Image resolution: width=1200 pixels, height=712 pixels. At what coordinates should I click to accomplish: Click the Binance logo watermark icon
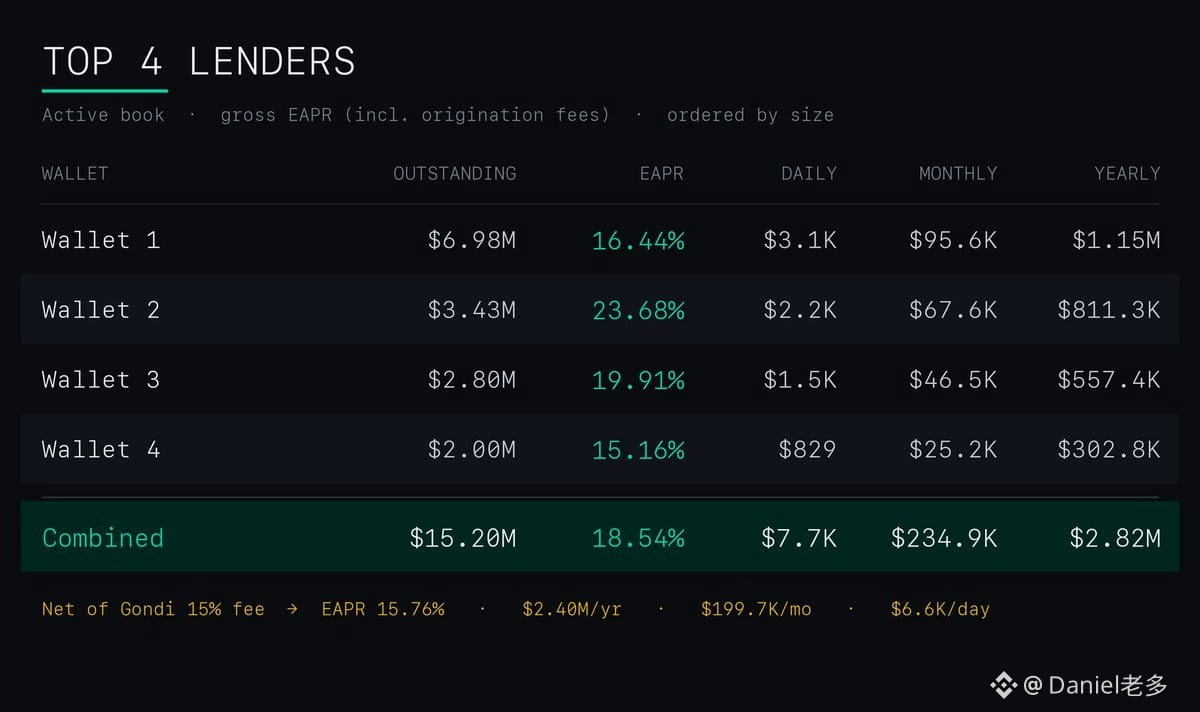[x=1003, y=685]
